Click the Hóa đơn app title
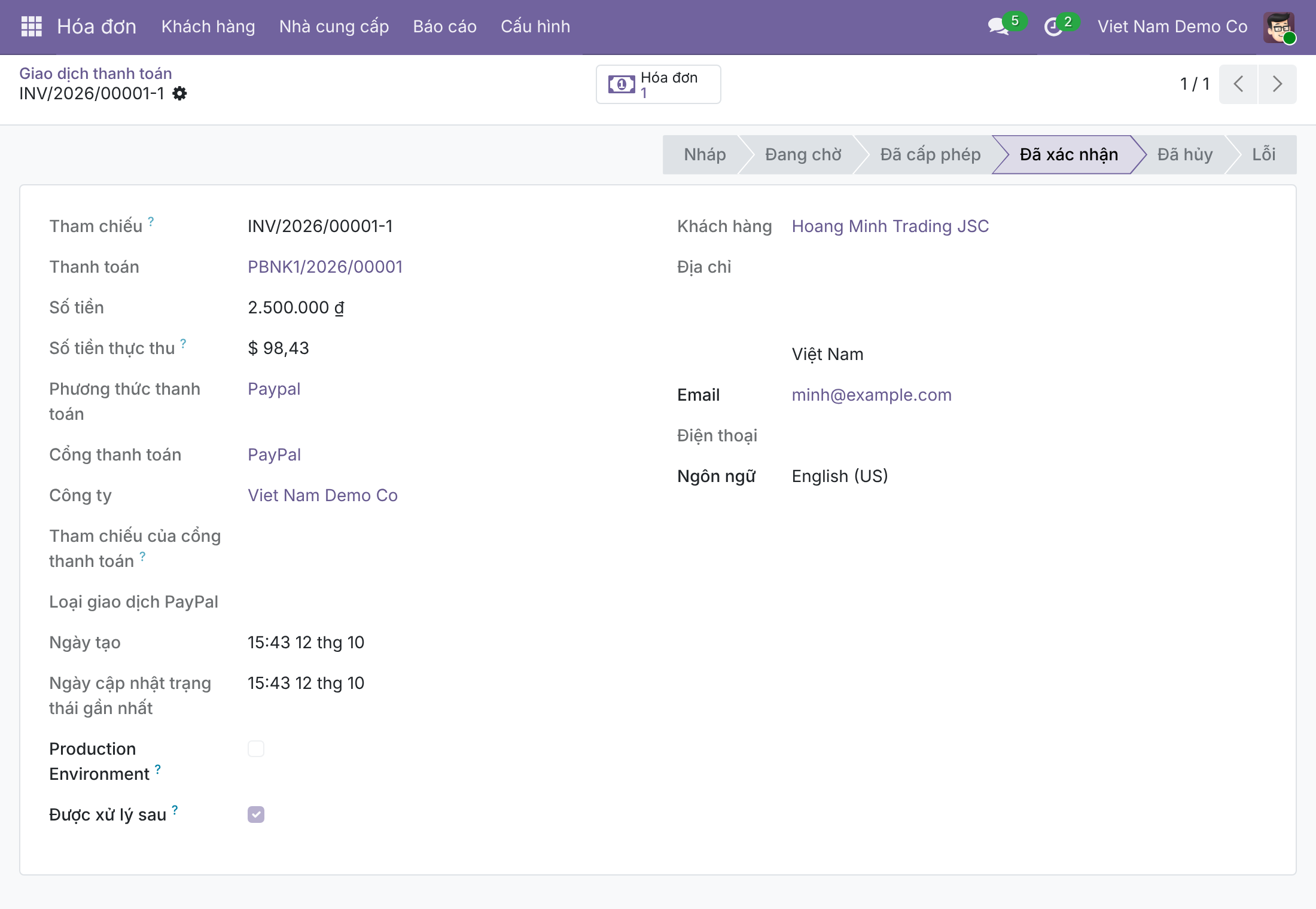The image size is (1316, 909). tap(96, 26)
